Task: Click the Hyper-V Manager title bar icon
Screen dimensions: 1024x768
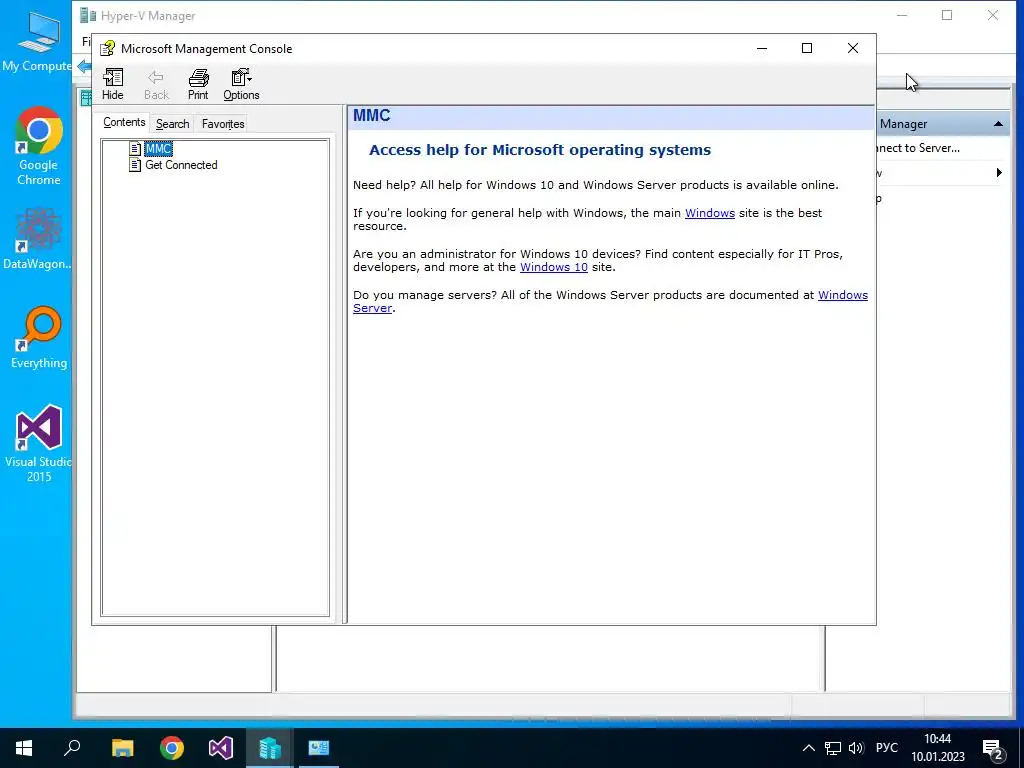Action: 88,15
